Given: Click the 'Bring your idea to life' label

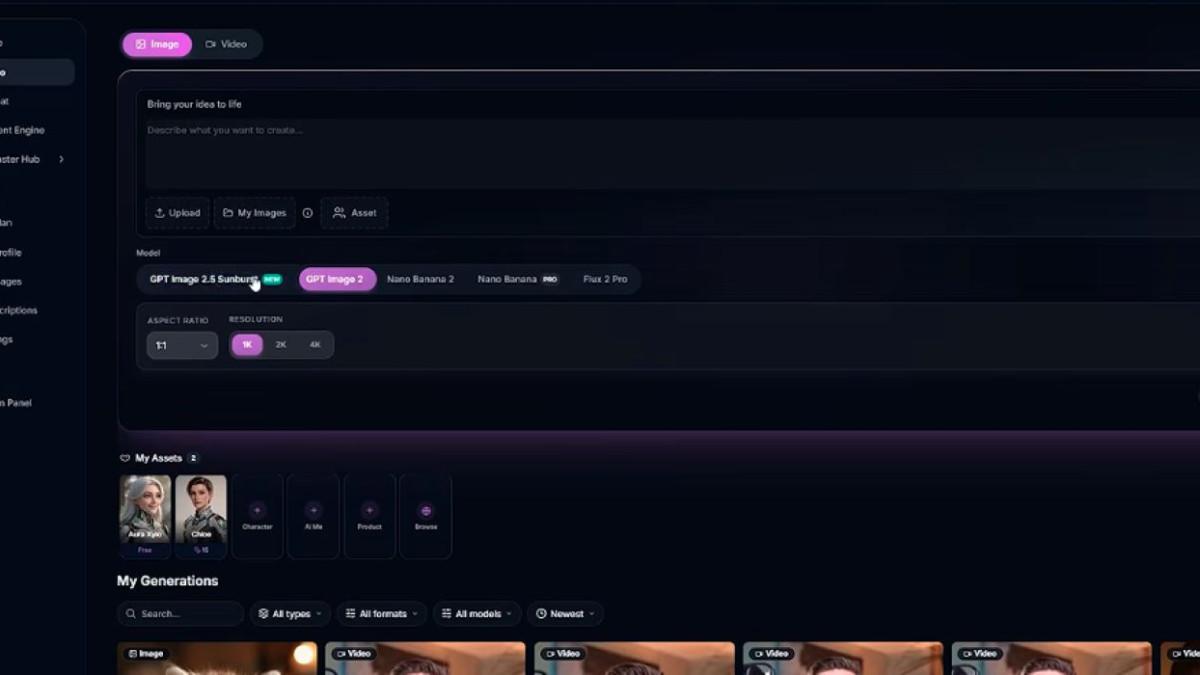Looking at the screenshot, I should pyautogui.click(x=194, y=104).
